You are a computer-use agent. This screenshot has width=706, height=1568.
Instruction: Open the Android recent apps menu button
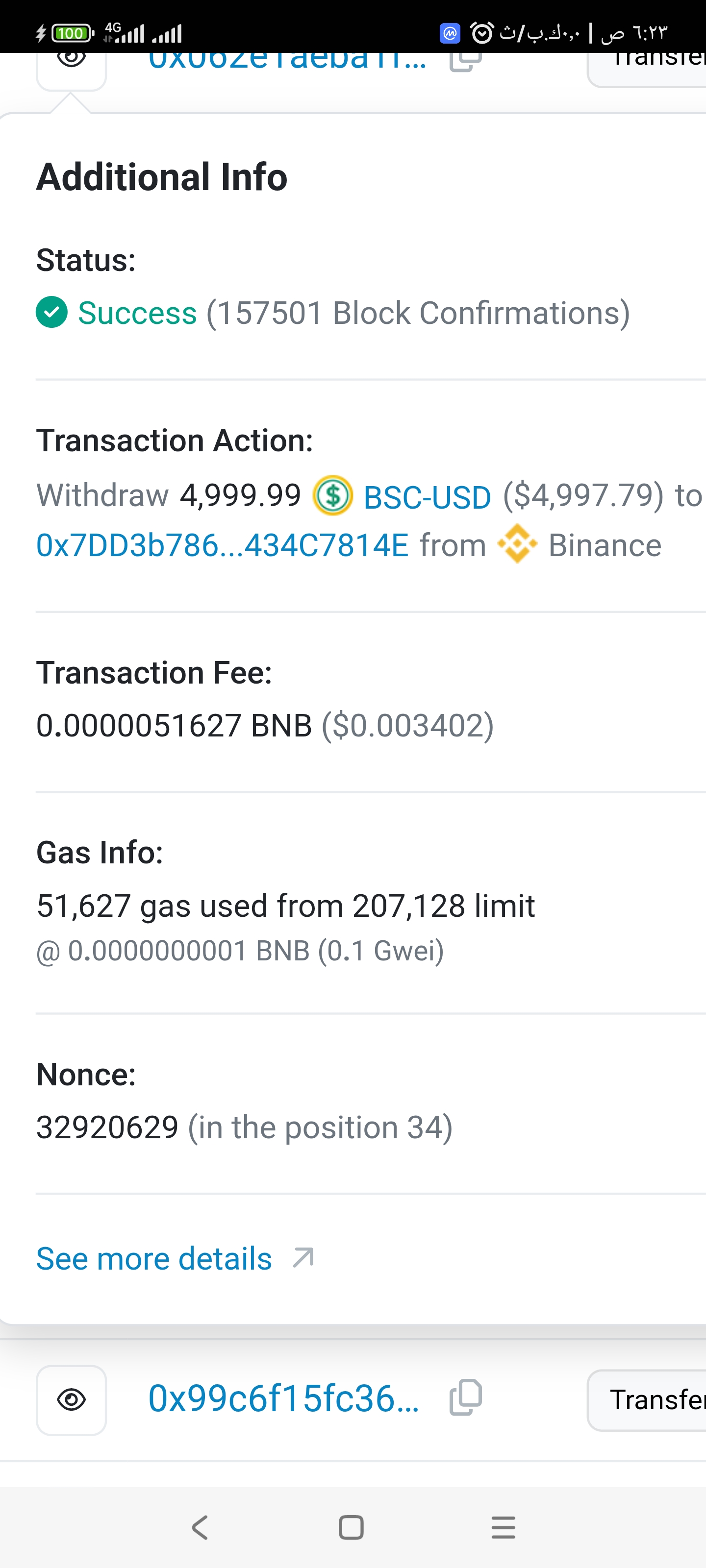click(503, 1527)
